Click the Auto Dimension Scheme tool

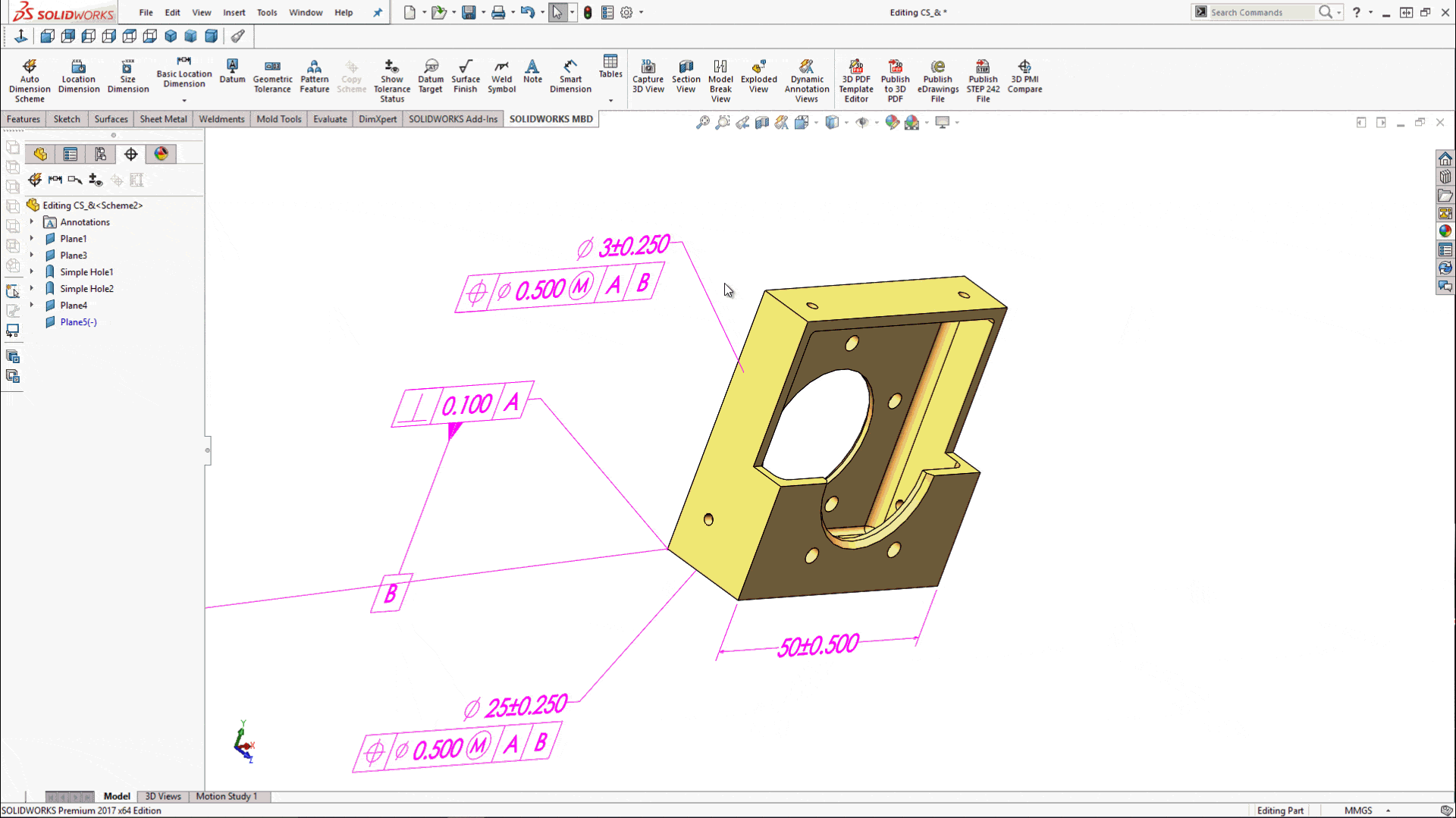(x=30, y=80)
